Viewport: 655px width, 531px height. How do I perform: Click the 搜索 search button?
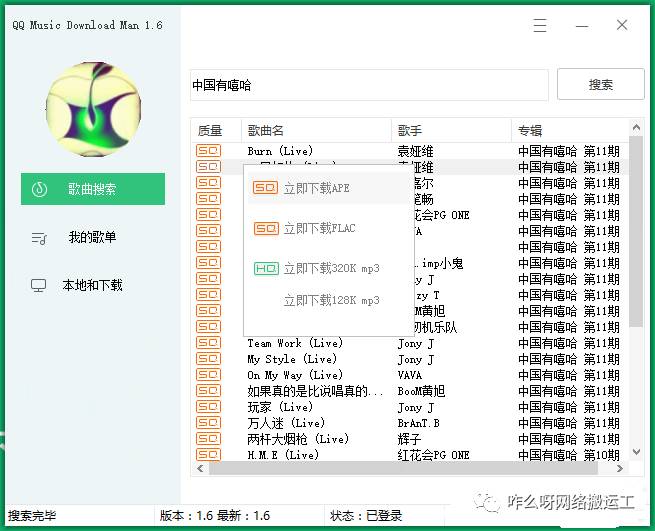click(600, 84)
